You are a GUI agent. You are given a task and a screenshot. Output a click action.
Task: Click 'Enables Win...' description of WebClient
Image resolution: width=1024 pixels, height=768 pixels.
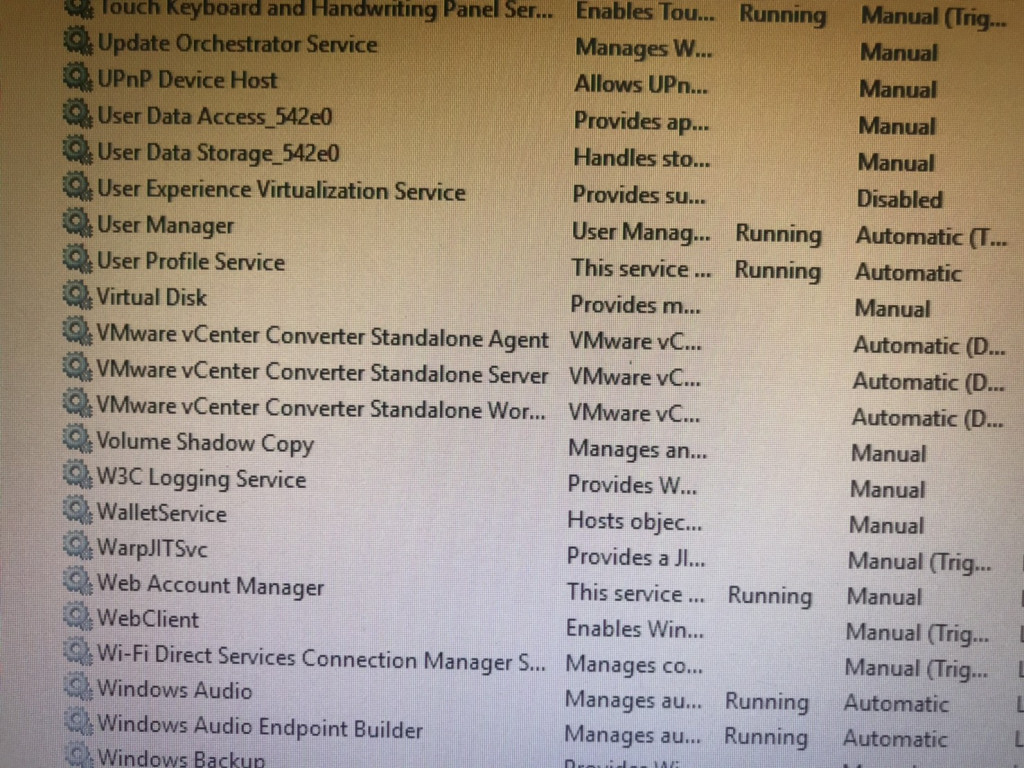[635, 629]
